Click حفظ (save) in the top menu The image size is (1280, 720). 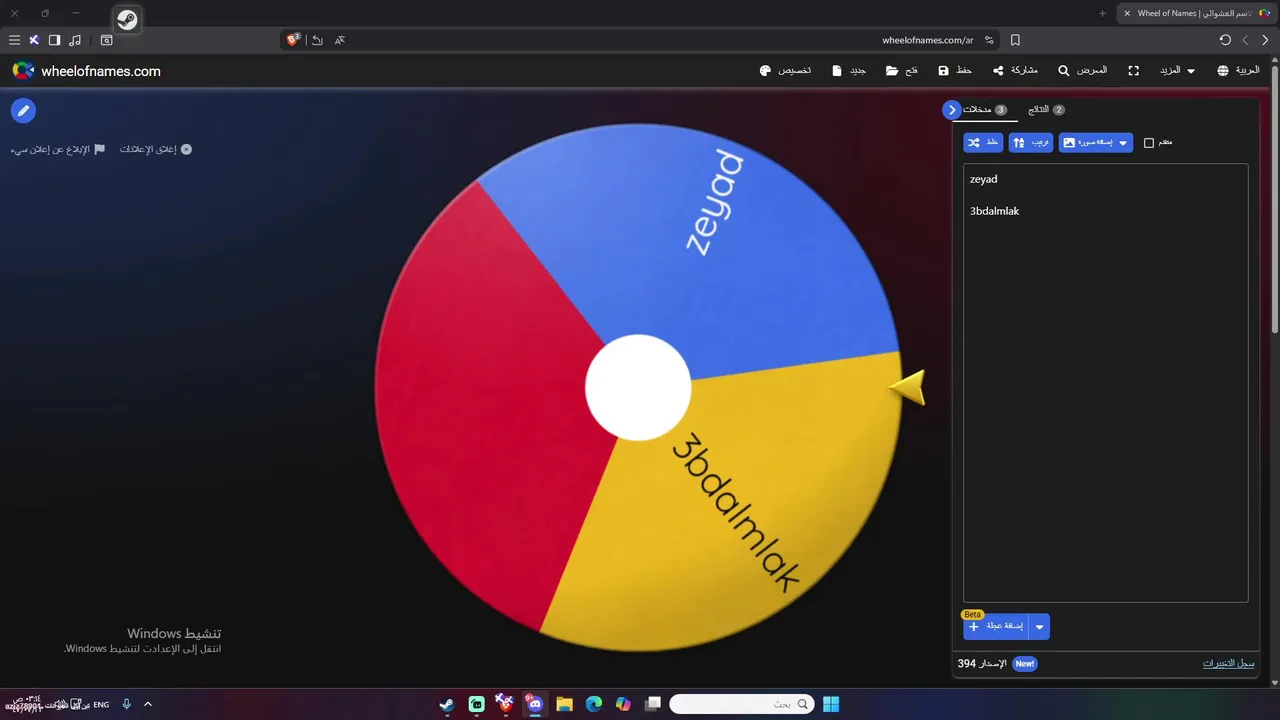click(955, 71)
